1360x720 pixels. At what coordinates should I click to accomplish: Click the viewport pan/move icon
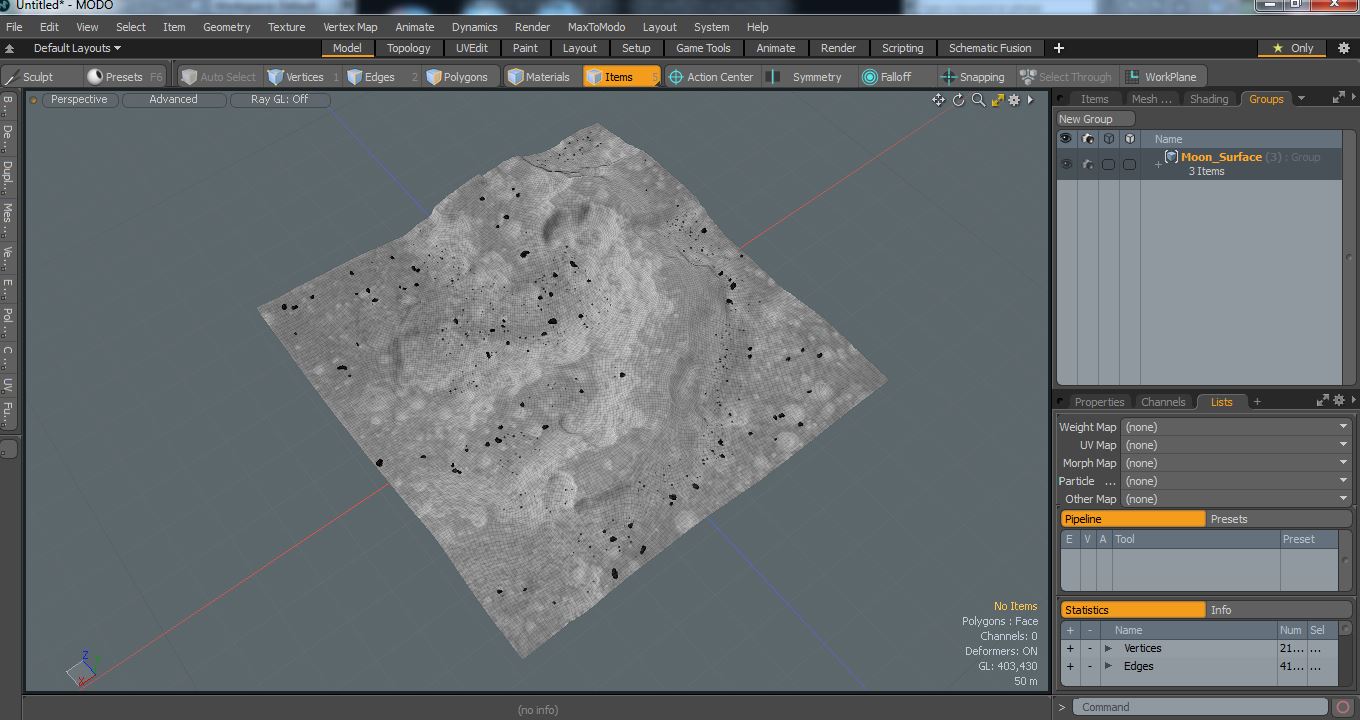tap(938, 100)
